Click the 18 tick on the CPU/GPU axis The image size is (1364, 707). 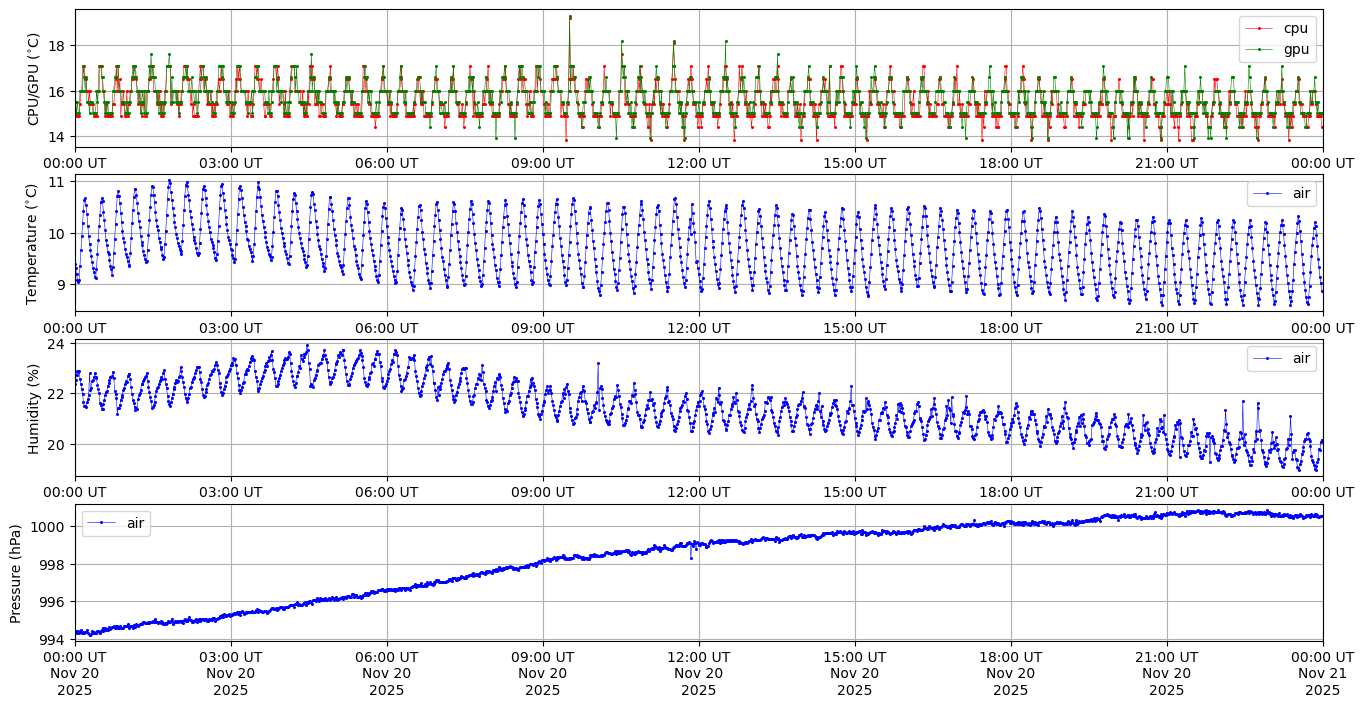[x=55, y=46]
